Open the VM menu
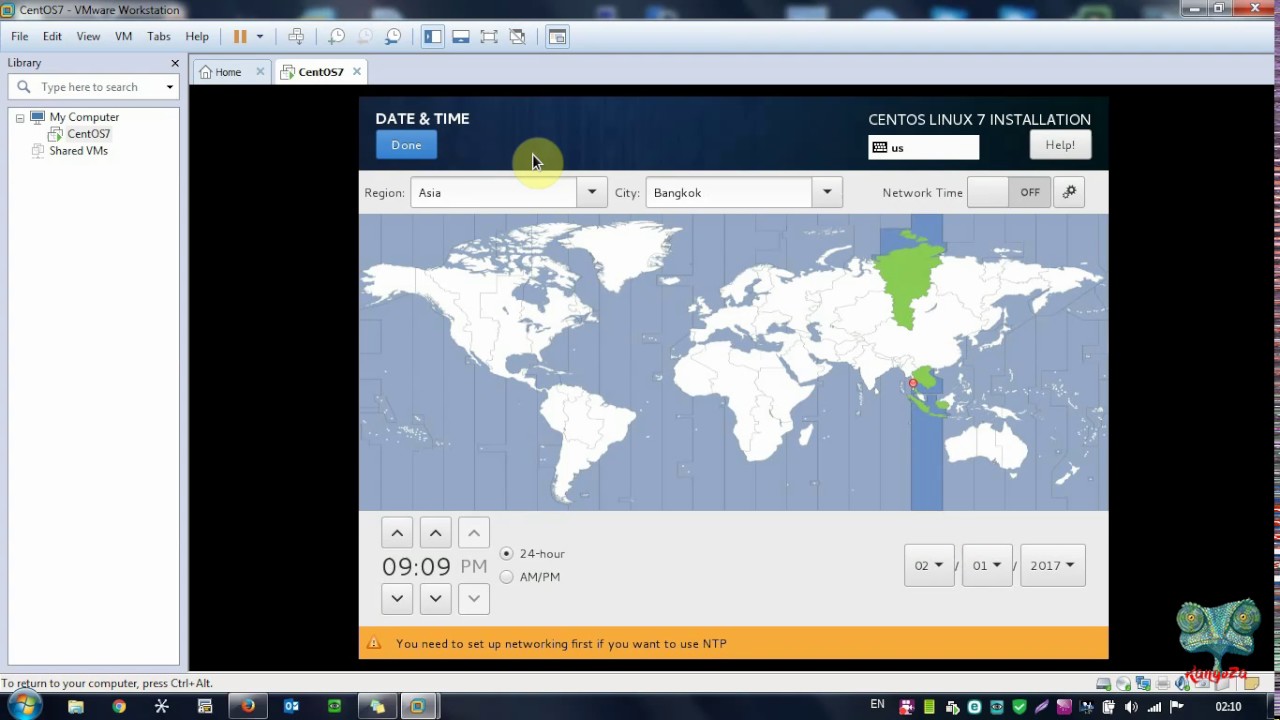Screen dimensions: 1280x720 pyautogui.click(x=123, y=36)
